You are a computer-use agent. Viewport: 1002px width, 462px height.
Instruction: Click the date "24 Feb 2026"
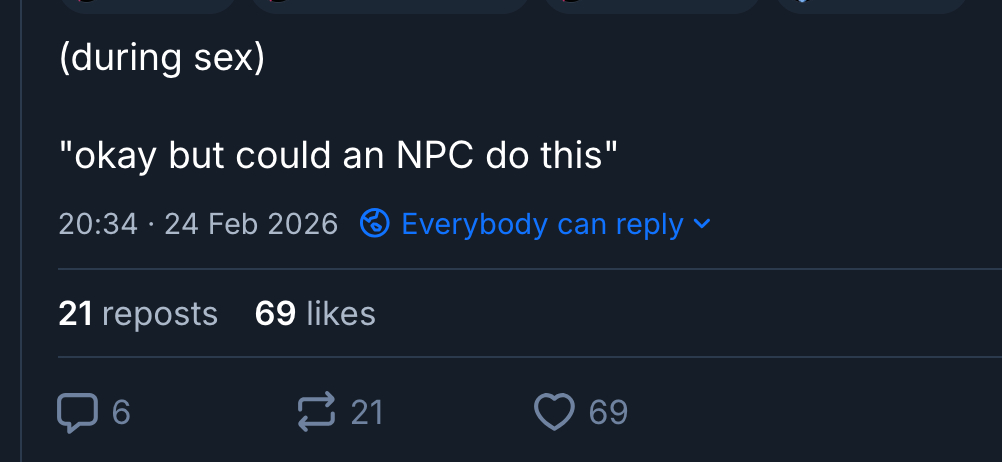(x=251, y=223)
